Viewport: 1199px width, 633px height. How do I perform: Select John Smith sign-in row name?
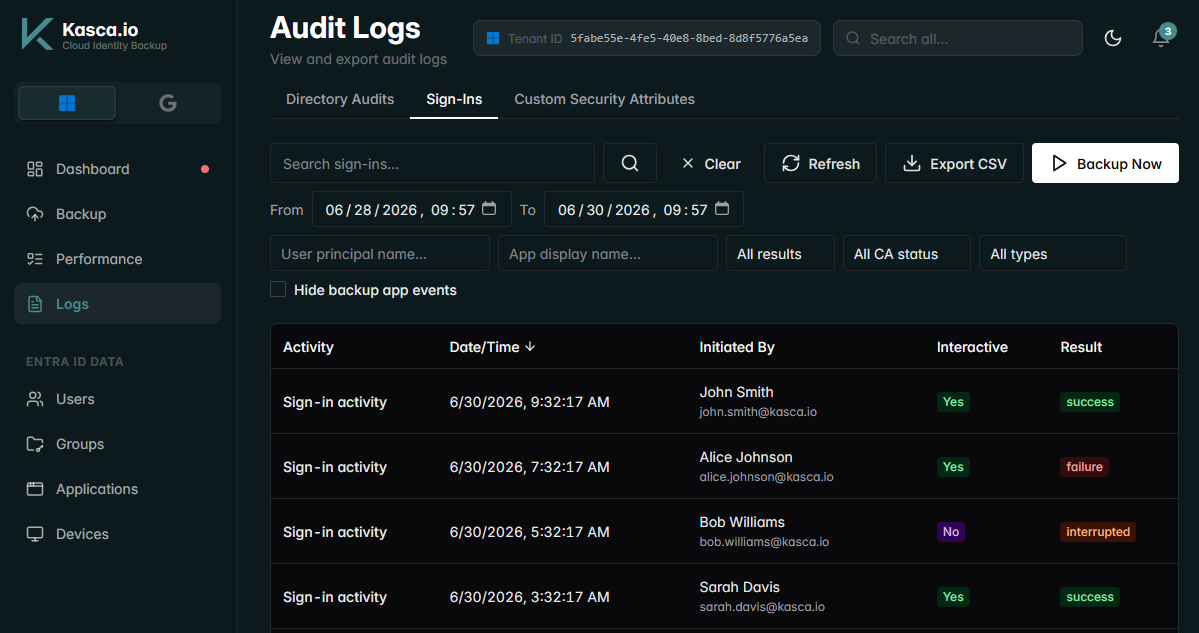click(x=736, y=392)
